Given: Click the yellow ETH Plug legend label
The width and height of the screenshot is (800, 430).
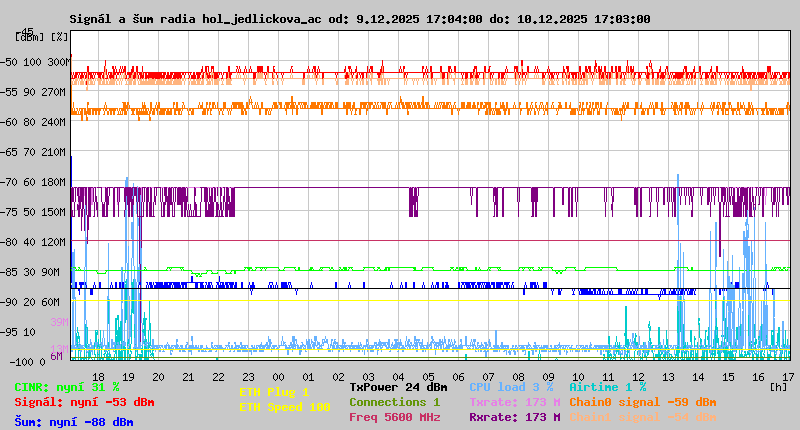Looking at the screenshot, I should tap(274, 393).
